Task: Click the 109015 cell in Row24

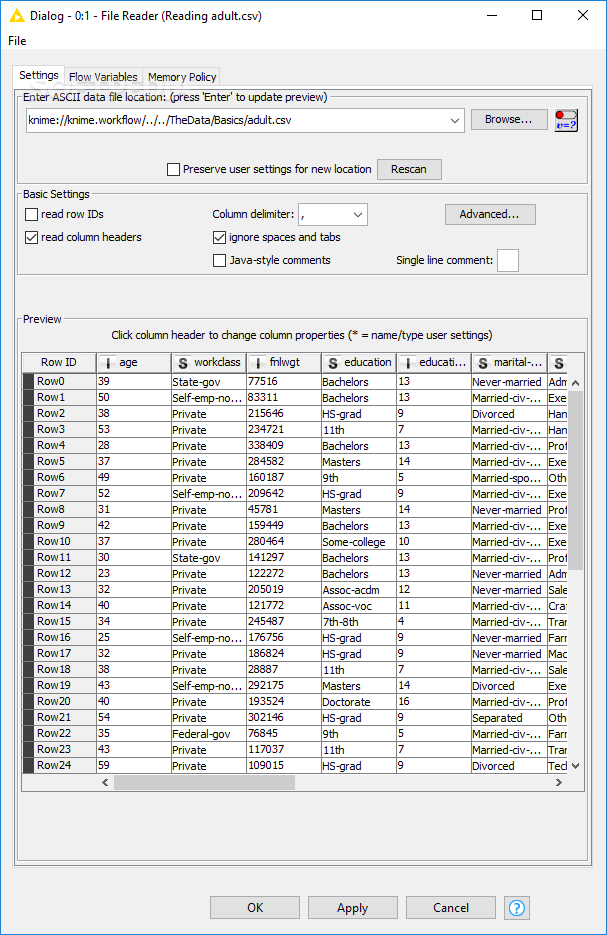Action: 284,766
